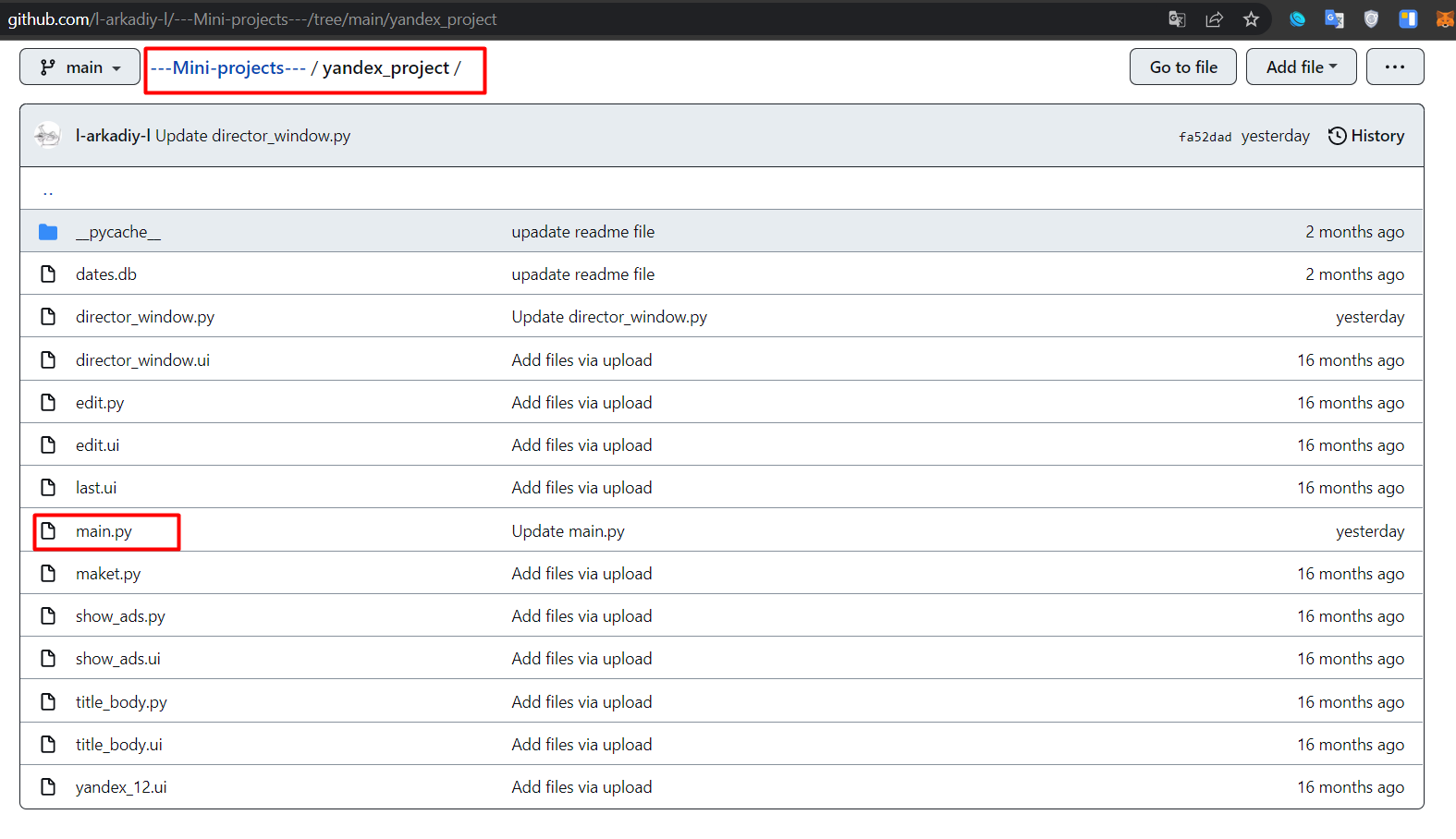Open show_ads.ui file
This screenshot has height=839, width=1456.
click(118, 659)
